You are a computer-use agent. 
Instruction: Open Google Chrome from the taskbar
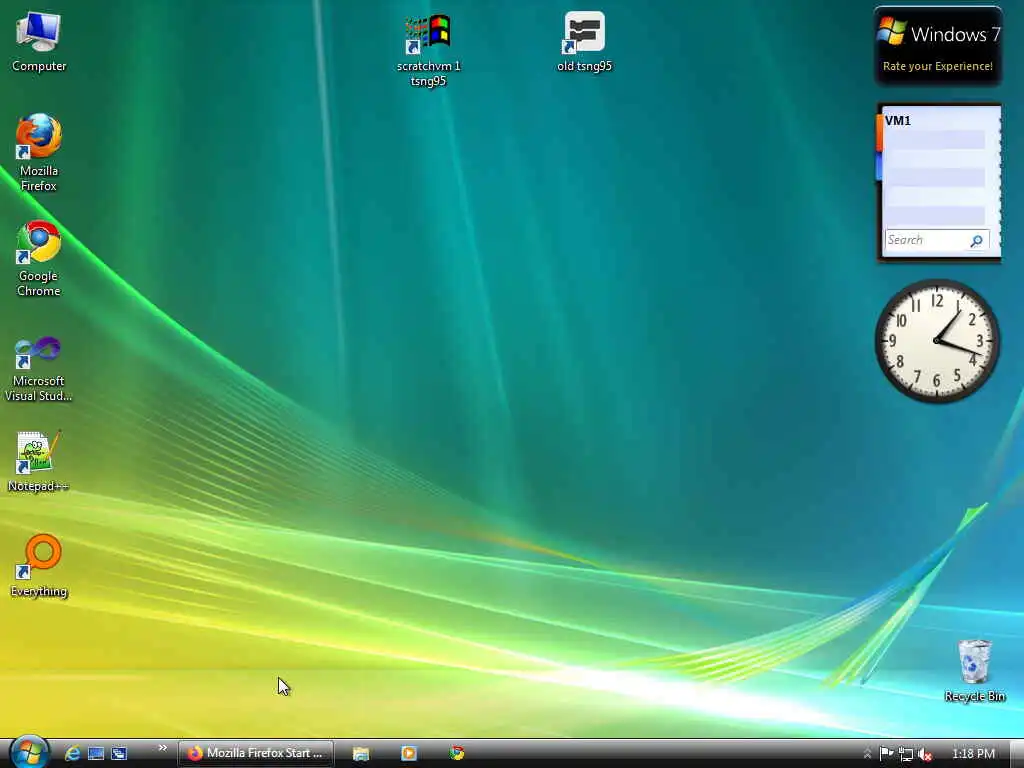457,754
